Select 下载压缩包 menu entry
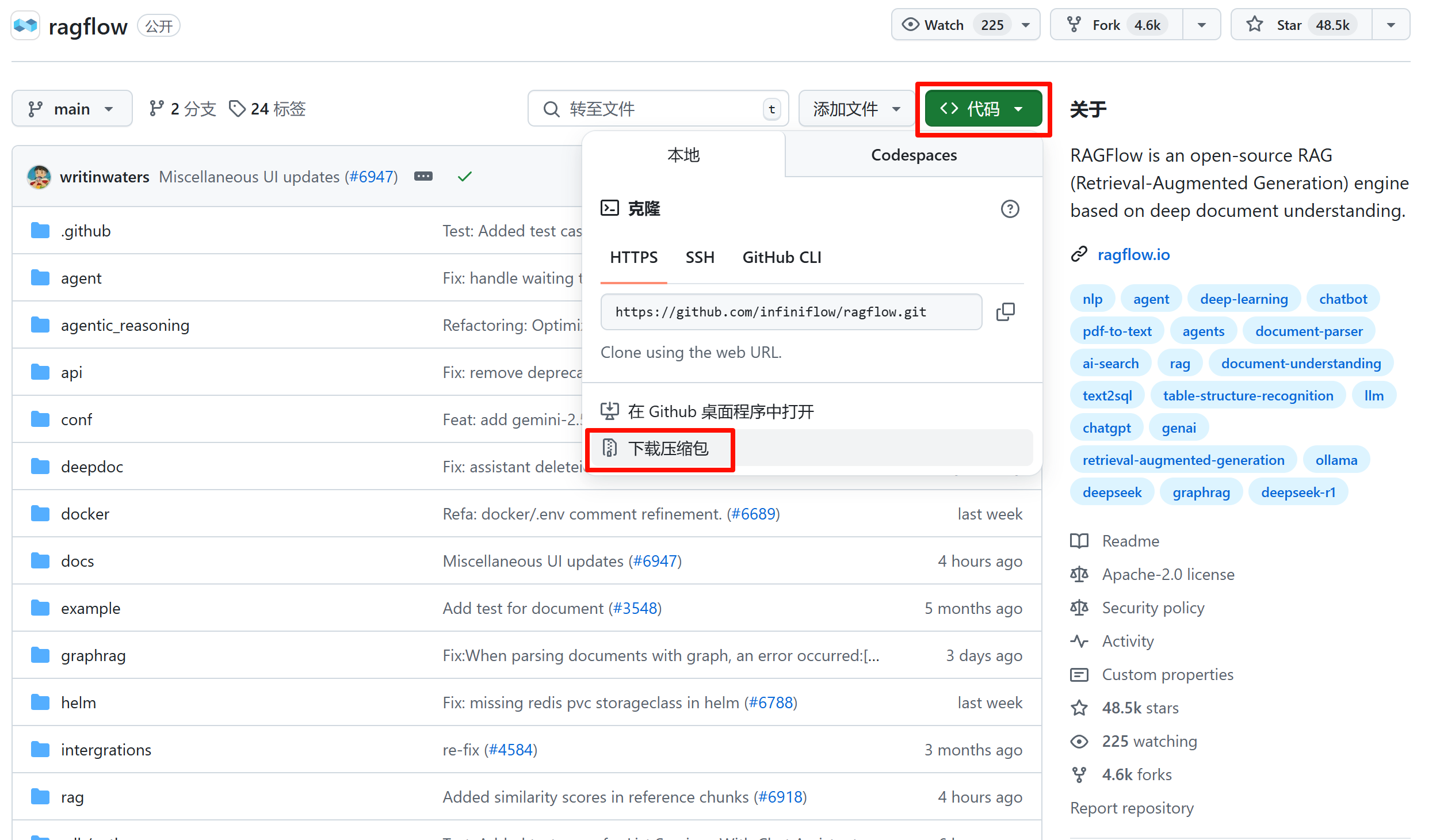This screenshot has width=1440, height=840. pos(667,448)
